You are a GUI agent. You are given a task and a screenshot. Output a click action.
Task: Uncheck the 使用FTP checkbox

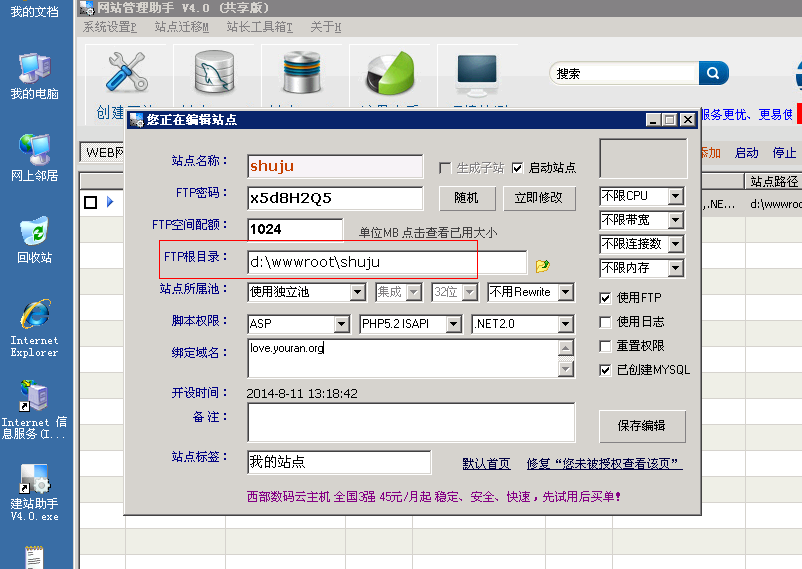(x=605, y=298)
